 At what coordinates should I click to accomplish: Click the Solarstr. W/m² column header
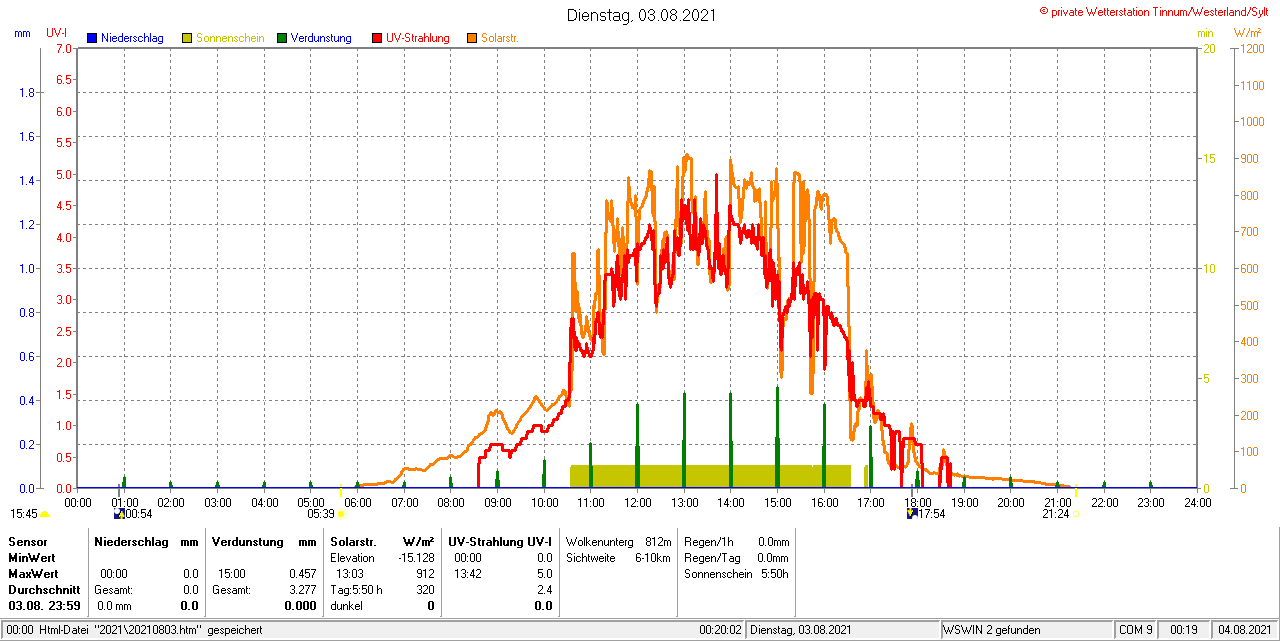[382, 541]
